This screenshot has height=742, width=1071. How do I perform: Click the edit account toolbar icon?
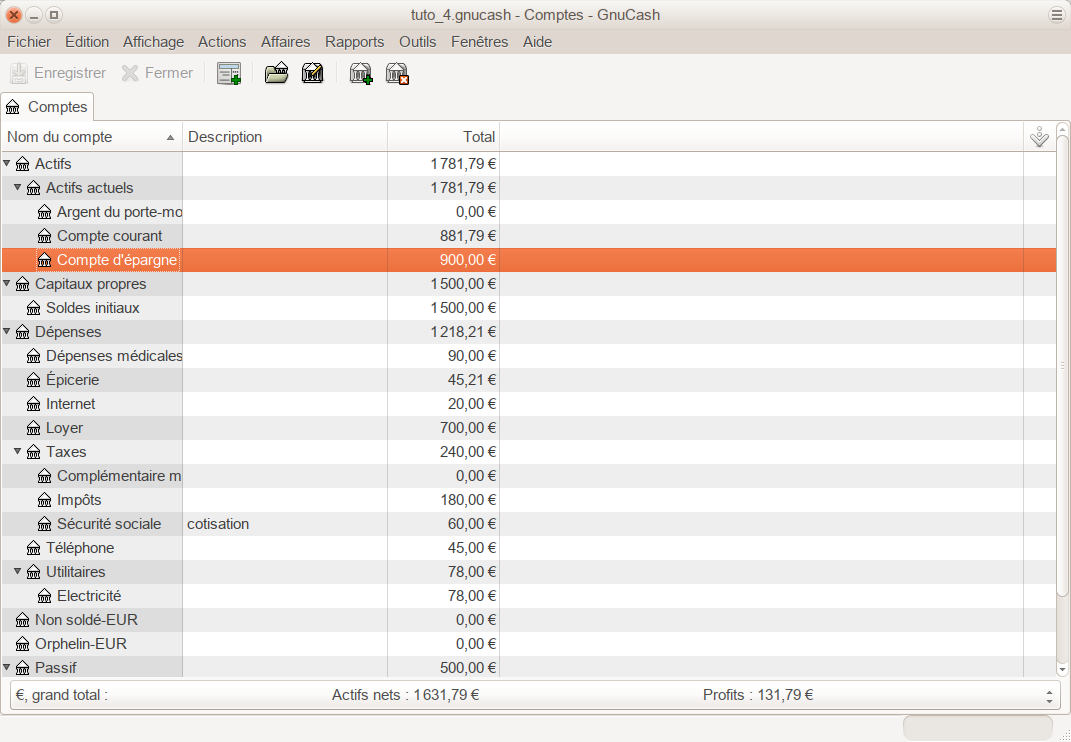[x=312, y=73]
